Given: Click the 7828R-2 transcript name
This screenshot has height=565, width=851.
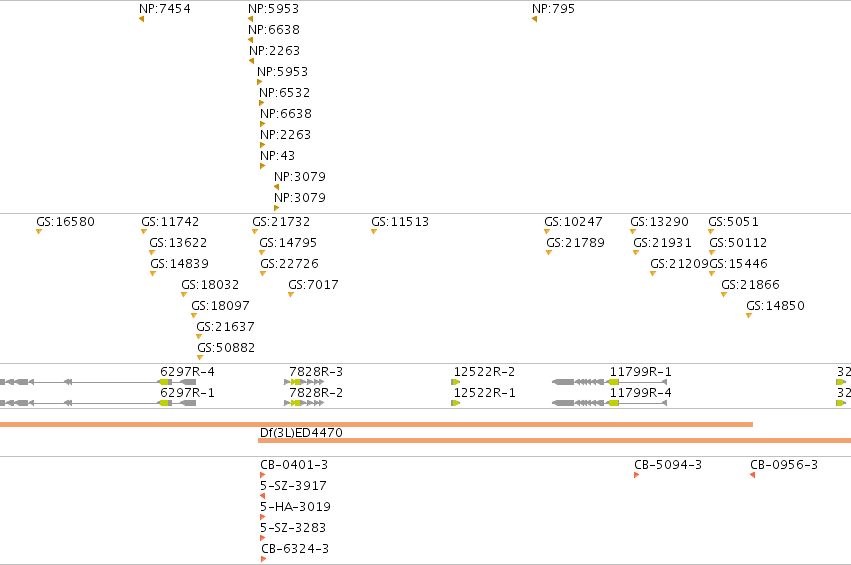Looking at the screenshot, I should [x=316, y=392].
